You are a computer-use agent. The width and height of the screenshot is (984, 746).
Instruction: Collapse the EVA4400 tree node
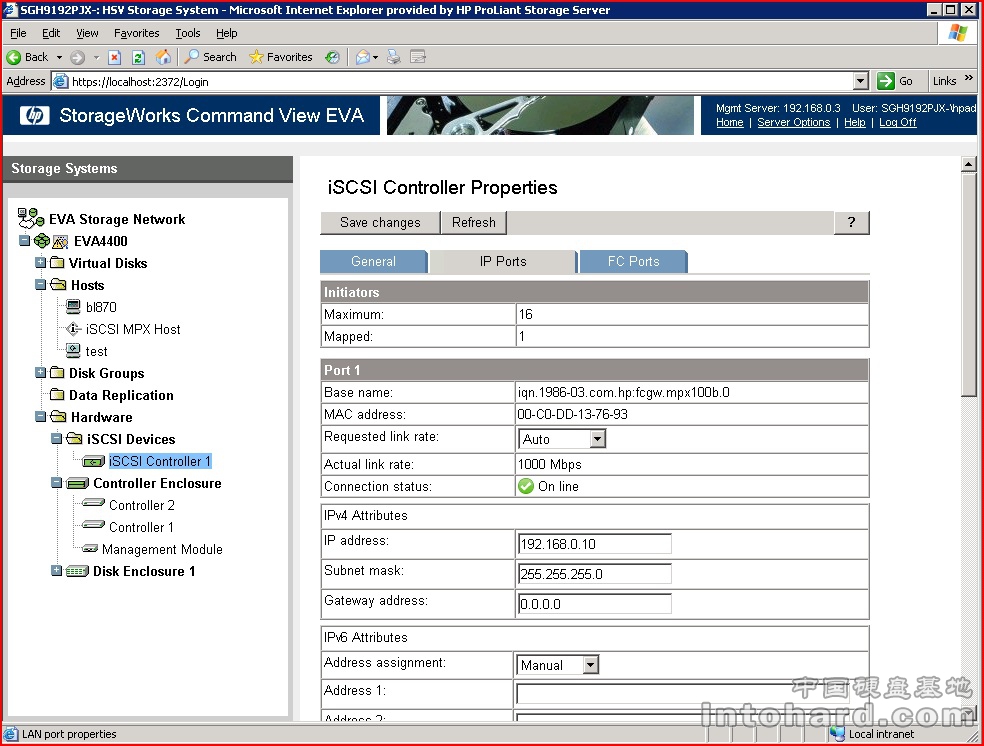pos(24,240)
